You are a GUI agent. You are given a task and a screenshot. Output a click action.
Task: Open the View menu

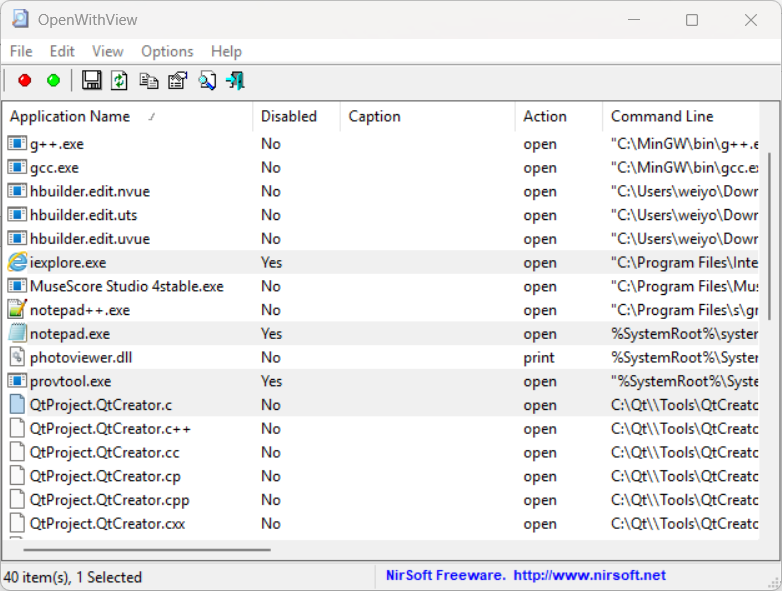(107, 51)
